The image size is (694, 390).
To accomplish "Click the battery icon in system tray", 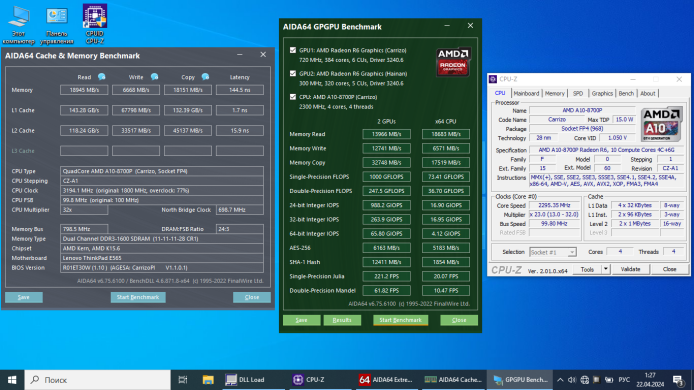I will (x=609, y=380).
